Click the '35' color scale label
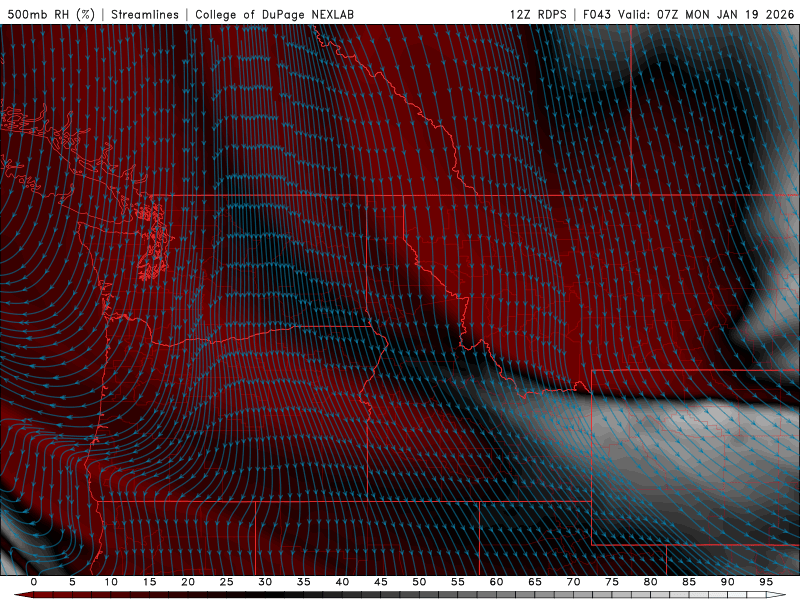The width and height of the screenshot is (800, 600). tap(304, 582)
